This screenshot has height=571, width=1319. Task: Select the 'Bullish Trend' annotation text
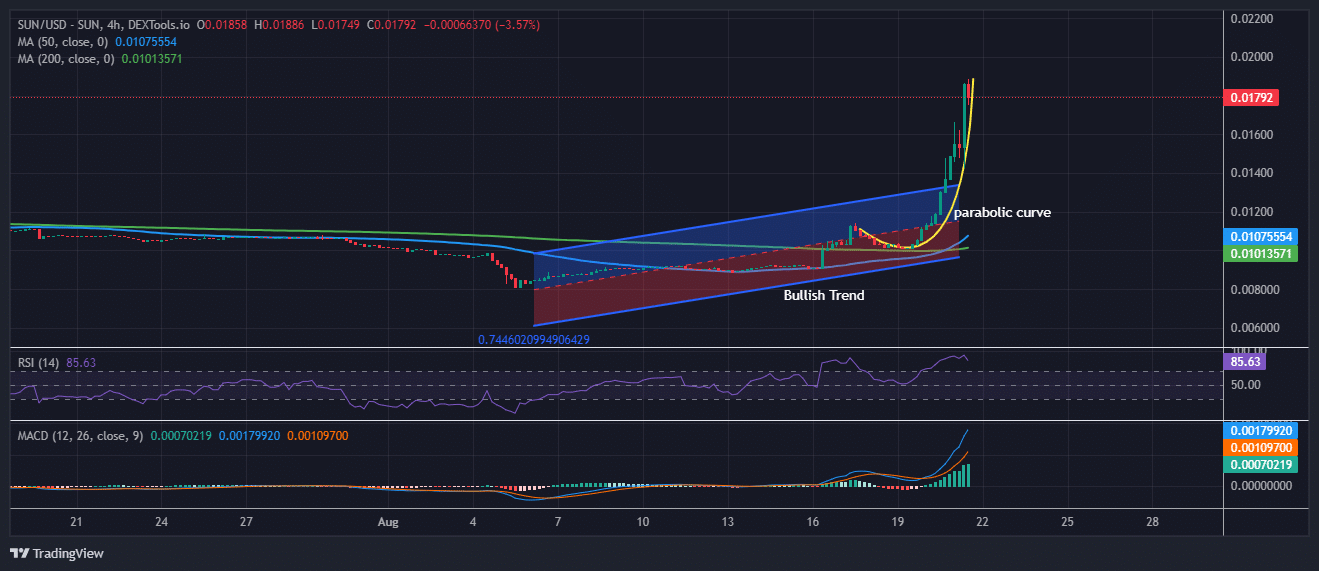(824, 295)
